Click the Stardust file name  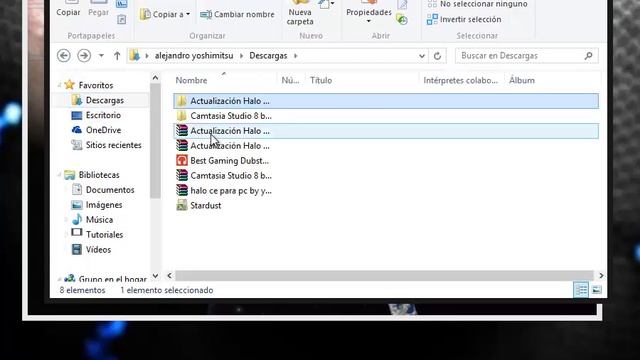pos(206,205)
